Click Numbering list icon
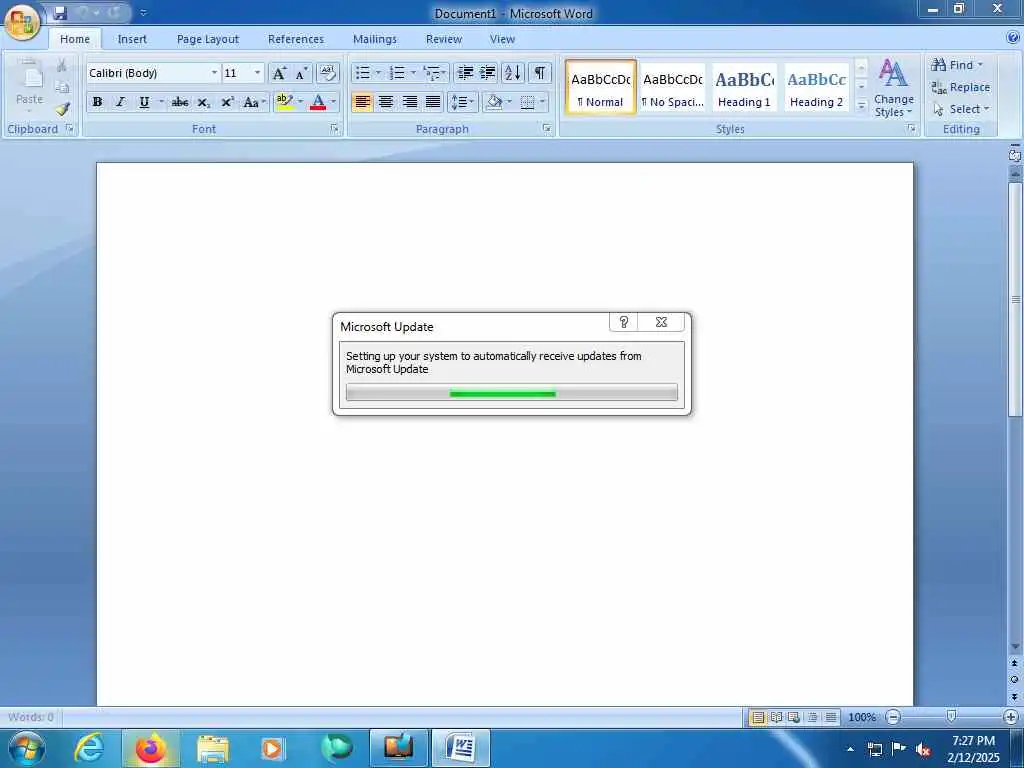1024x768 pixels. point(397,72)
